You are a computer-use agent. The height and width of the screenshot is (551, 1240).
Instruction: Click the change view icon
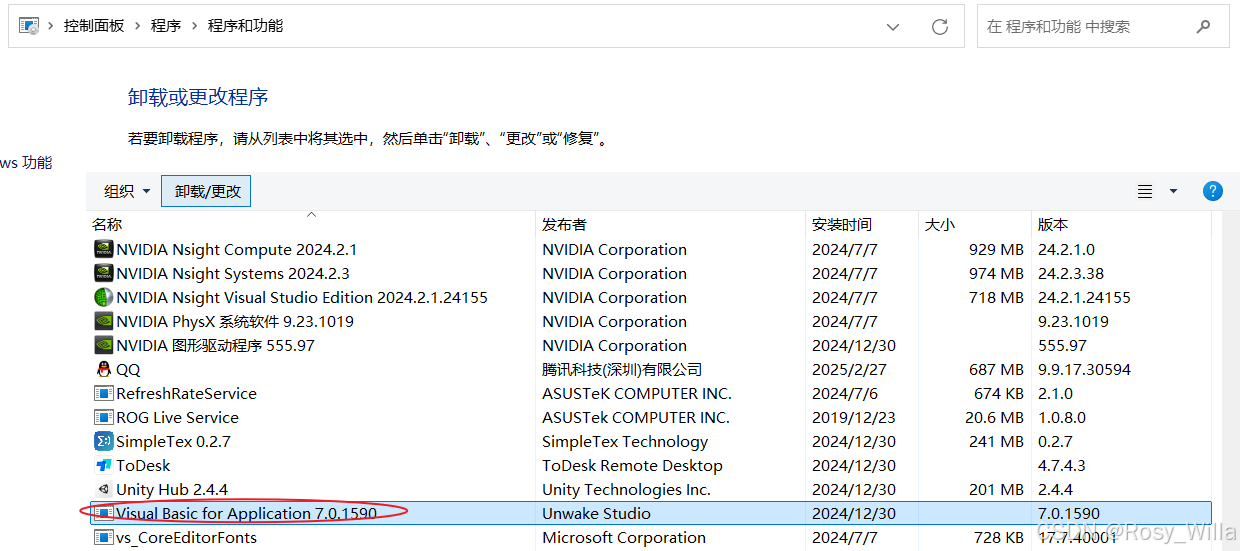(1145, 191)
